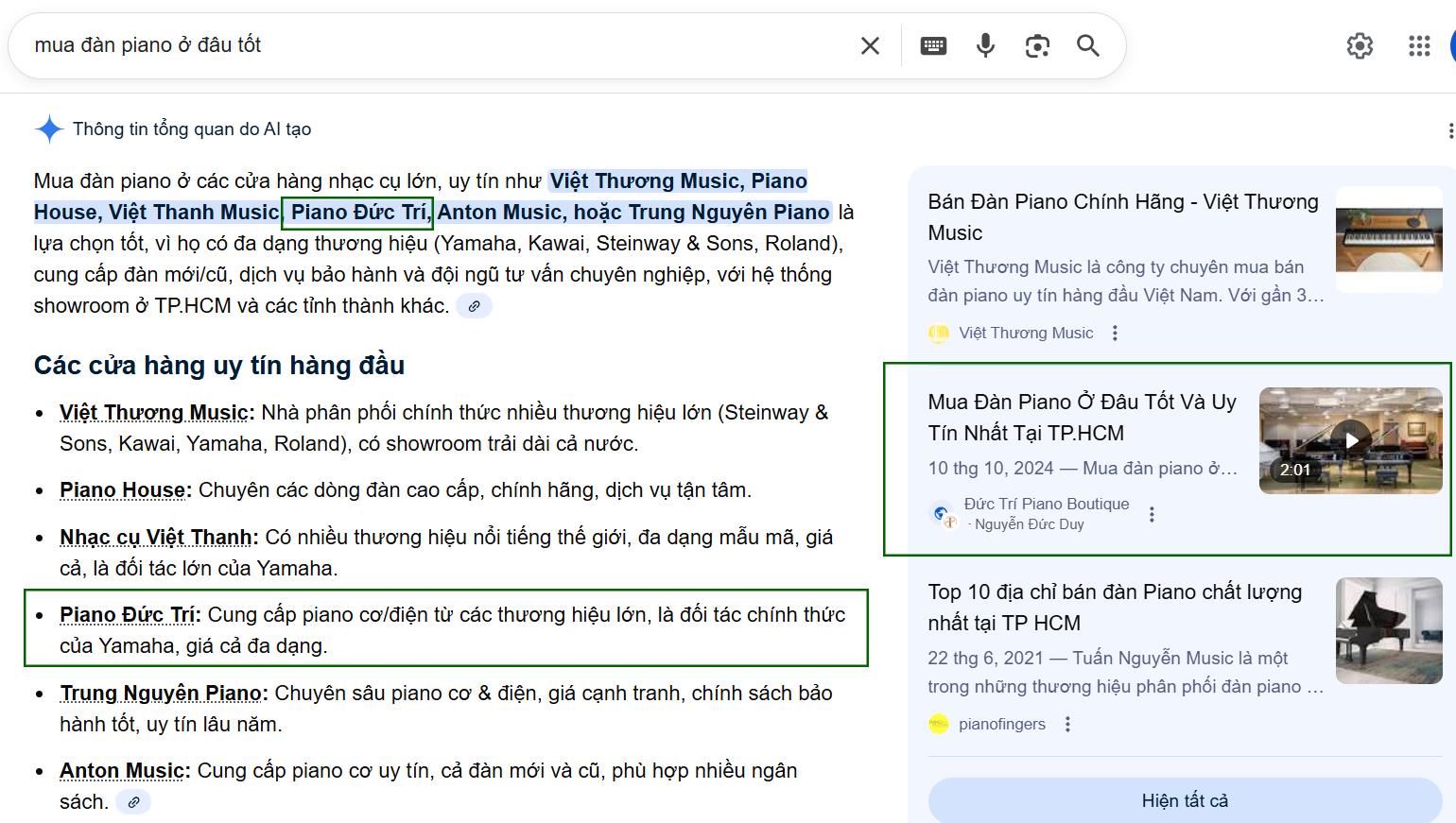
Task: Click the Thông tin tổng quan do AI tạo label
Action: click(192, 129)
